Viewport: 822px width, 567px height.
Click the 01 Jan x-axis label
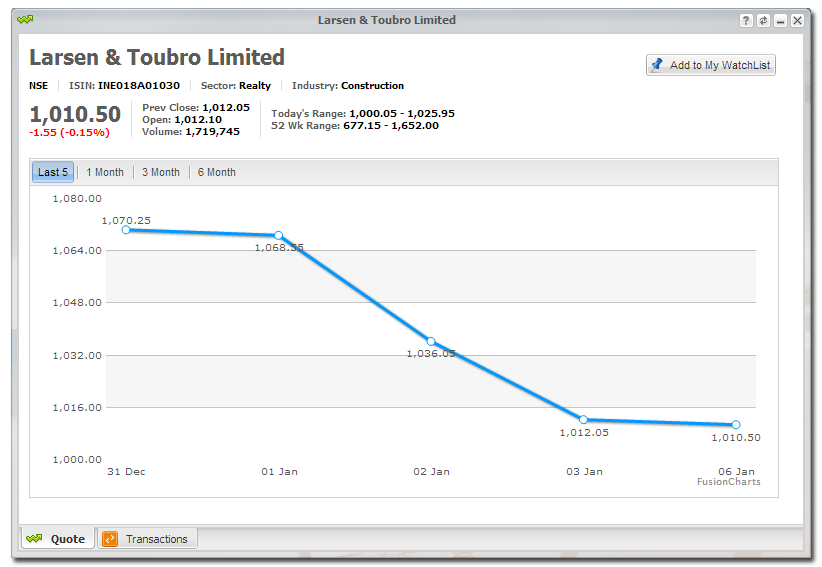pos(279,472)
